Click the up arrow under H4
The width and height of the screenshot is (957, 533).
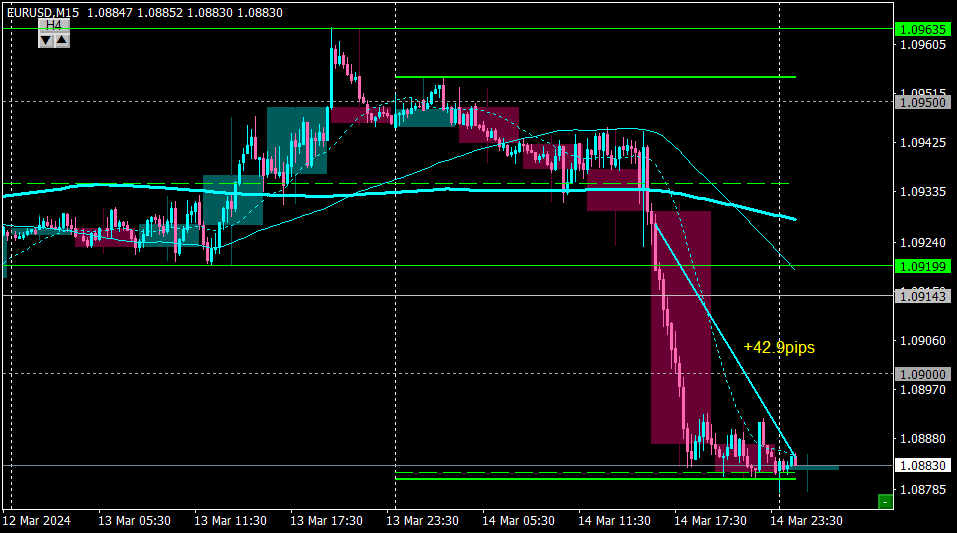tap(62, 40)
